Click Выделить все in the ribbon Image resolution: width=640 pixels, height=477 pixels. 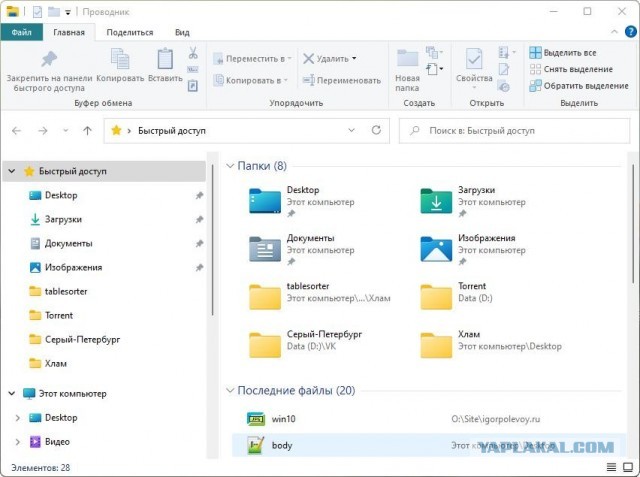click(563, 53)
